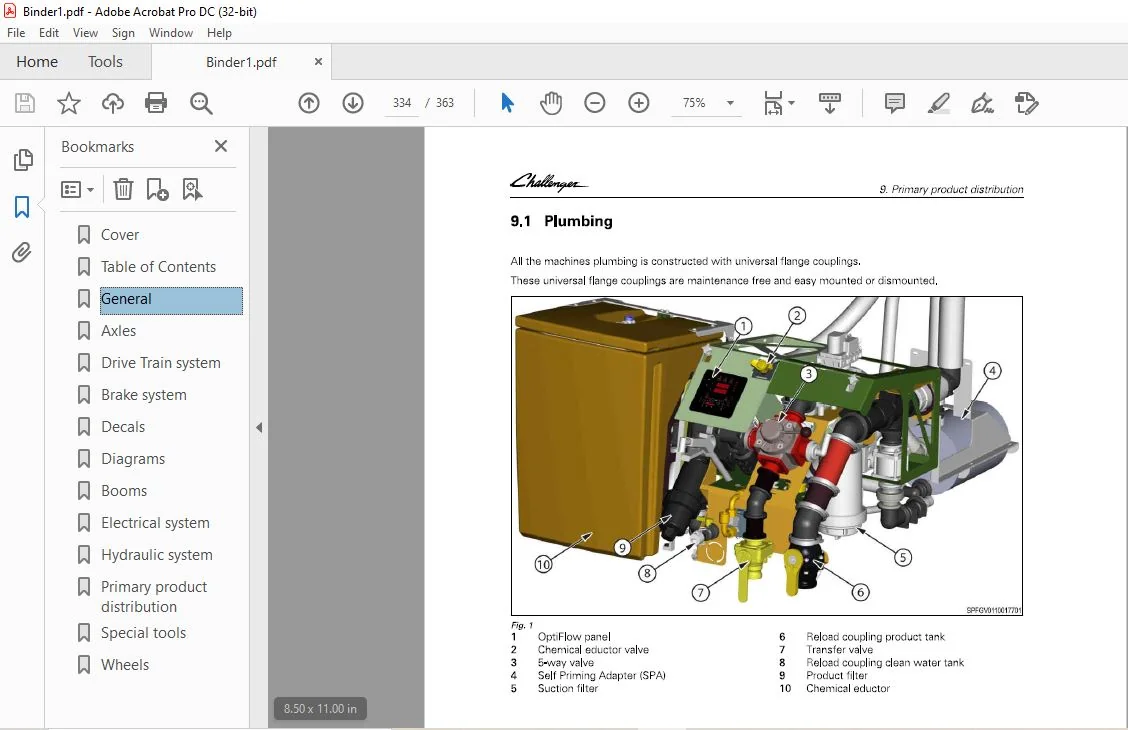1128x730 pixels.
Task: Navigate to Brake system bookmark
Action: pyautogui.click(x=143, y=395)
